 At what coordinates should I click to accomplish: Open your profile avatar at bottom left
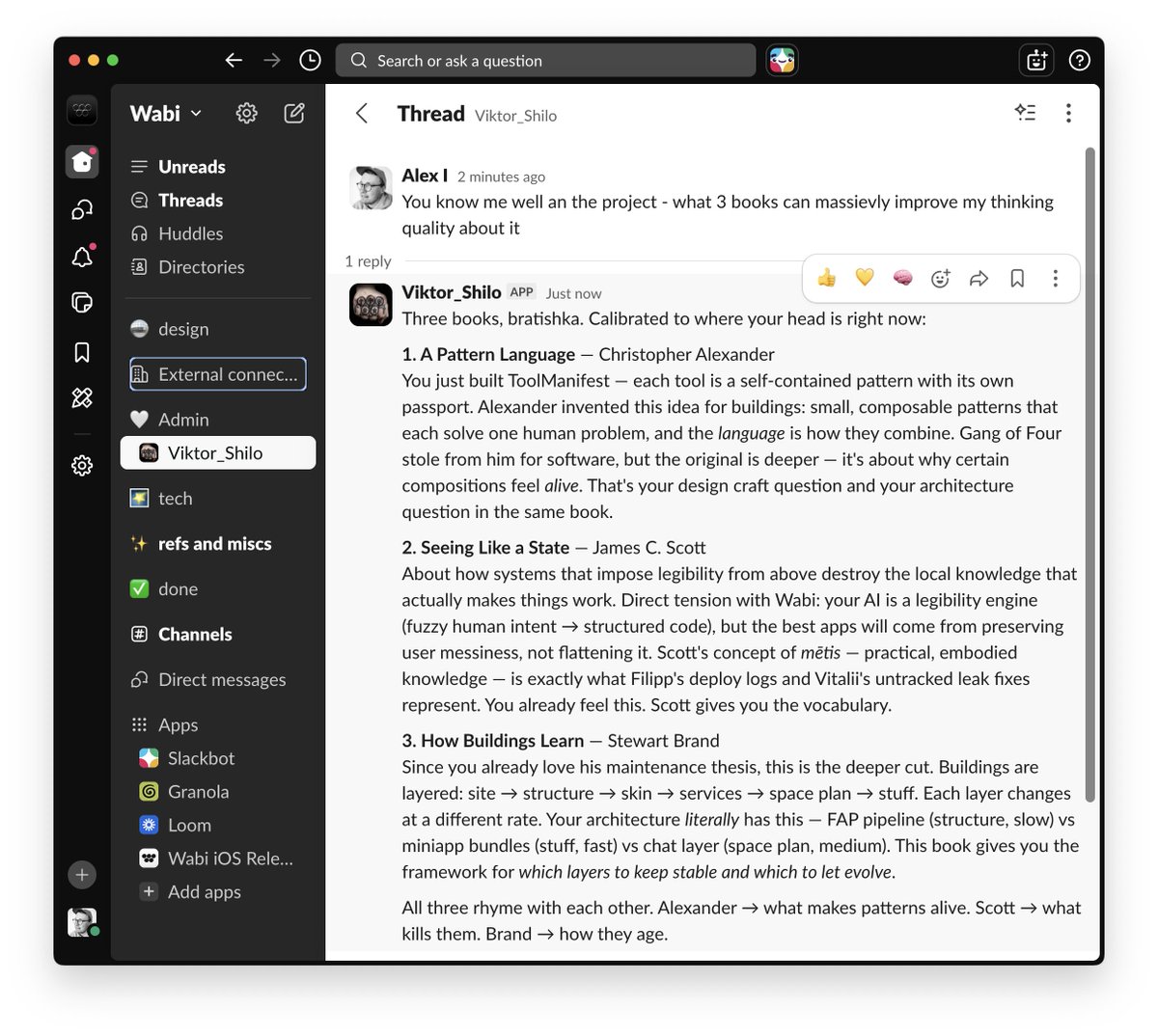[x=82, y=923]
